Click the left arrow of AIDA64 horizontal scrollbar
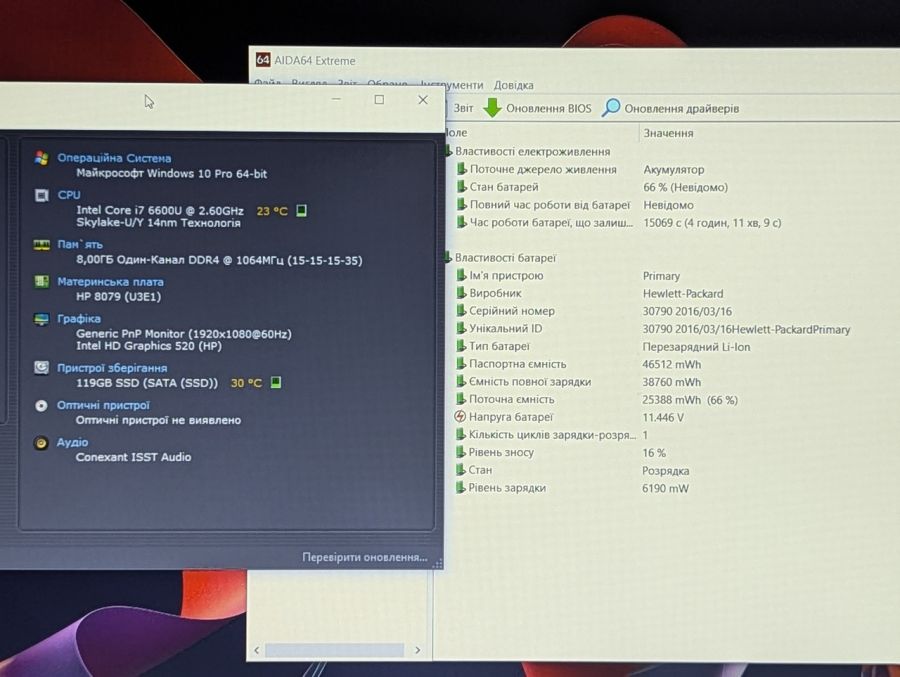Viewport: 900px width, 677px height. tap(257, 650)
